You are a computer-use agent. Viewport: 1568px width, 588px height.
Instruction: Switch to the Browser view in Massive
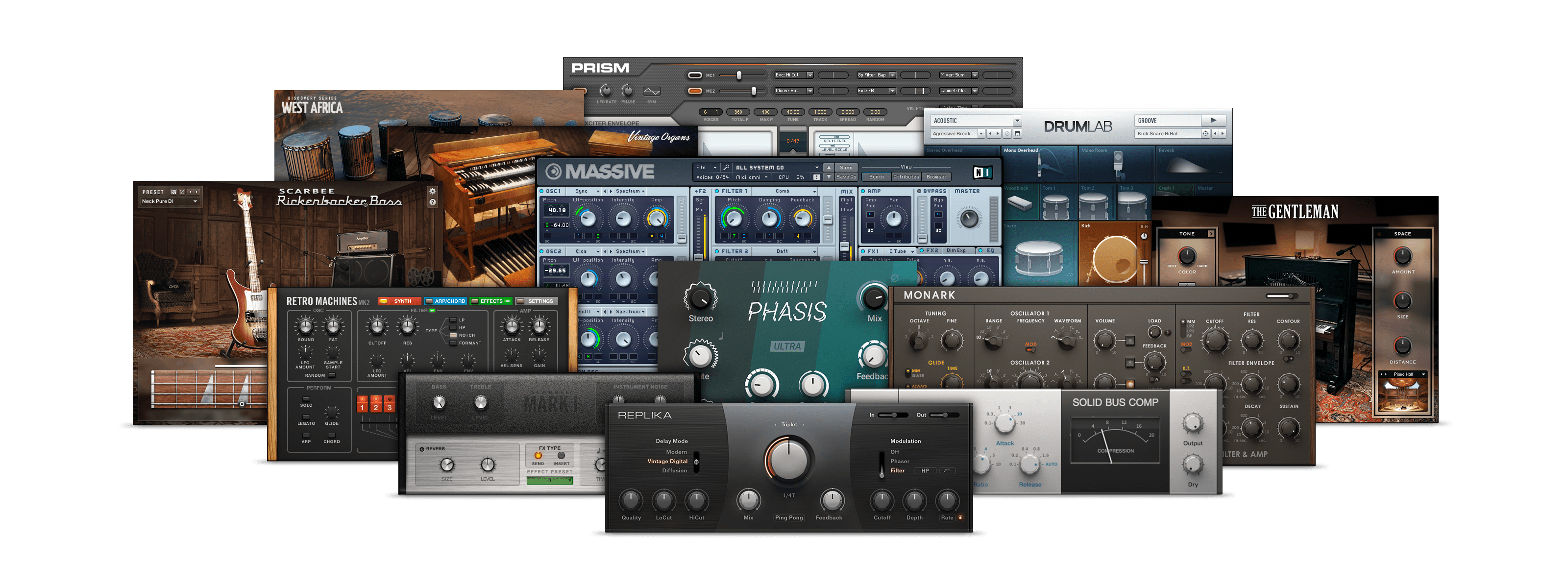(936, 177)
